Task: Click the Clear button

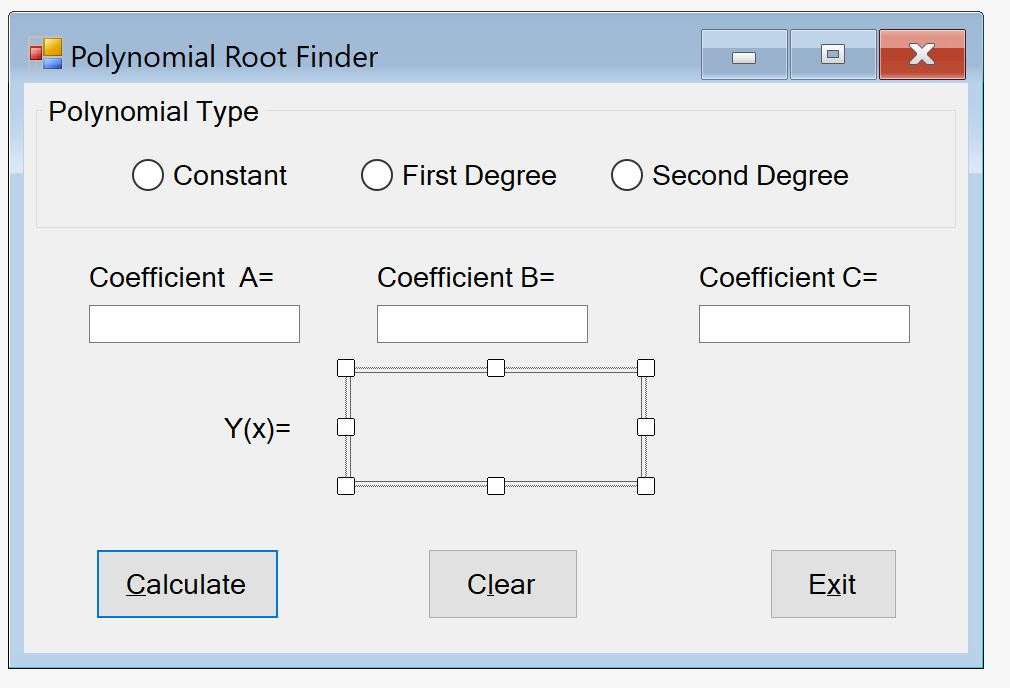Action: coord(502,584)
